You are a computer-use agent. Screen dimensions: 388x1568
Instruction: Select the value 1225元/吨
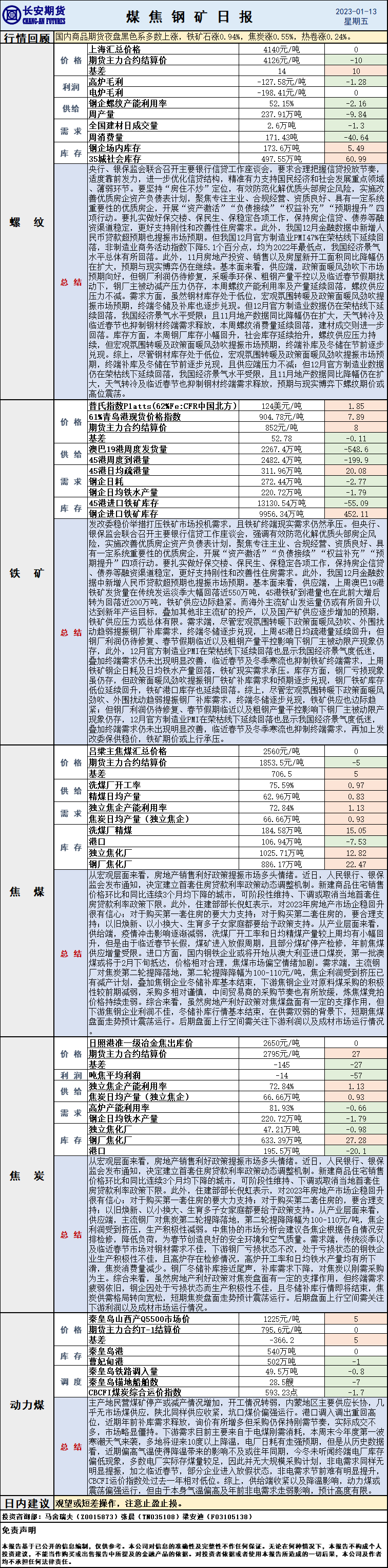click(281, 1318)
